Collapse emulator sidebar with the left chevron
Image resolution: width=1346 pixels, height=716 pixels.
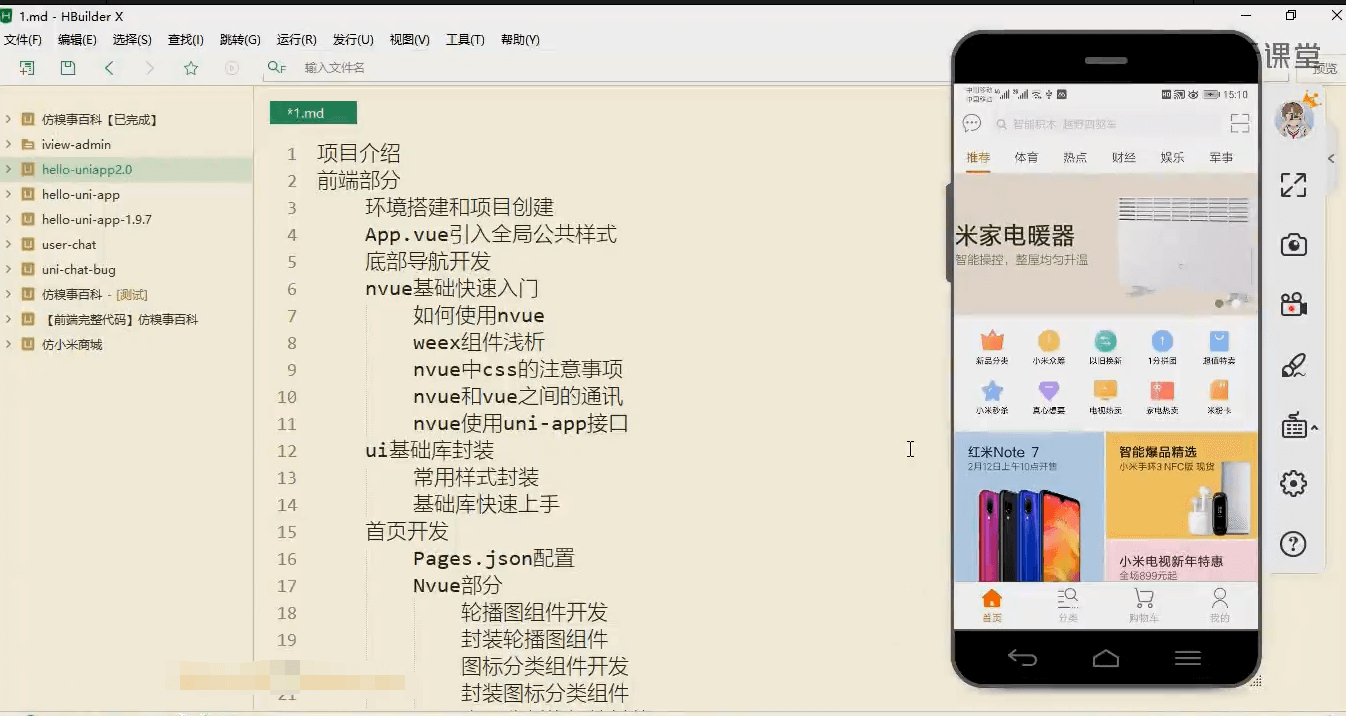pos(1331,159)
